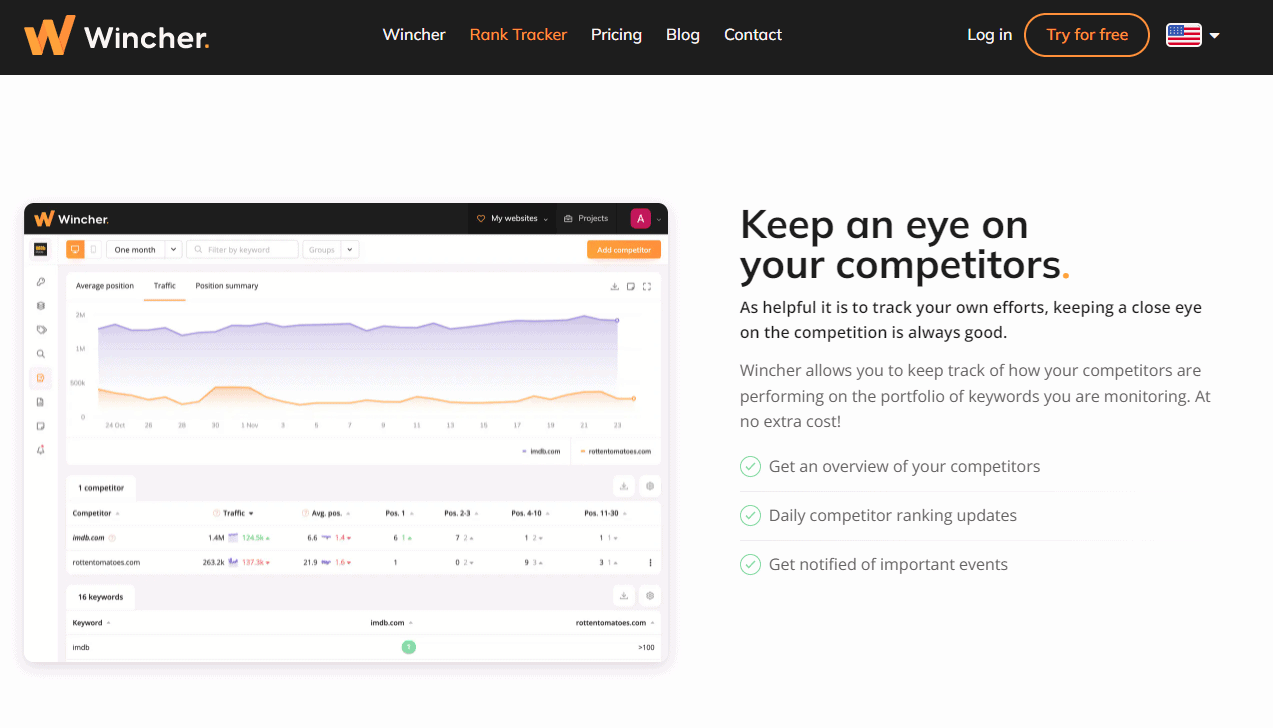This screenshot has height=728, width=1273.
Task: Click 'Get an overview of your competitors' text
Action: tap(904, 467)
